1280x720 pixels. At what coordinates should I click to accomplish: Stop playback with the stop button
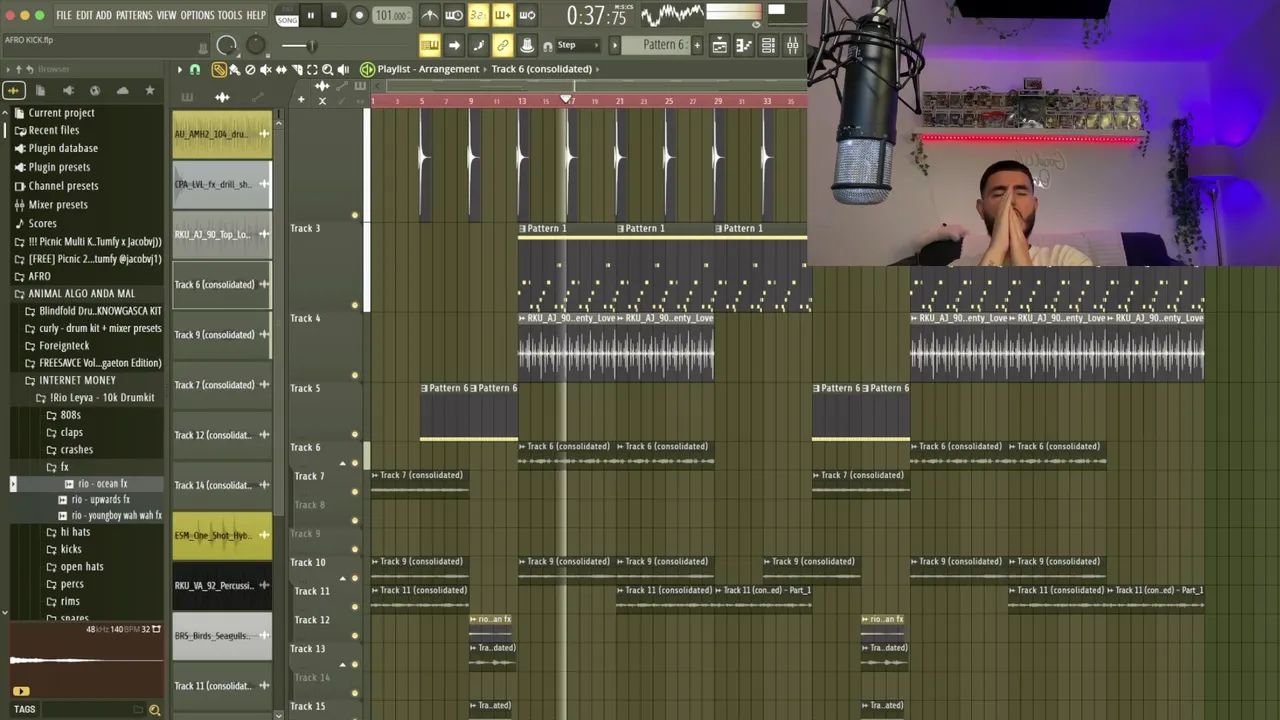point(334,16)
